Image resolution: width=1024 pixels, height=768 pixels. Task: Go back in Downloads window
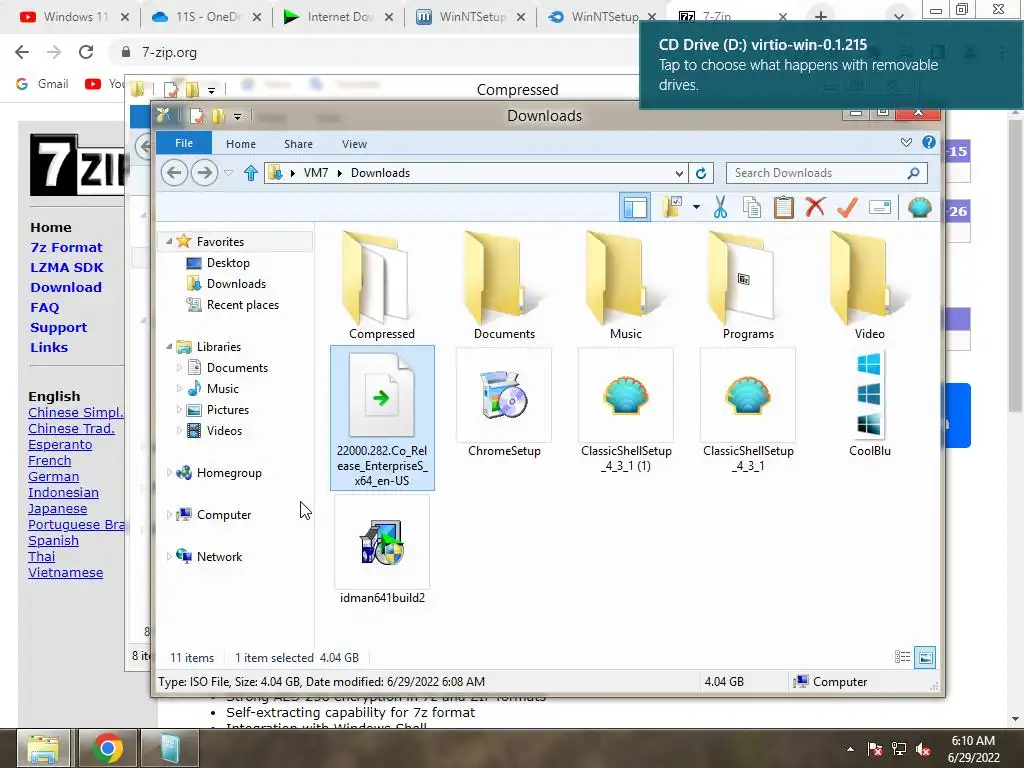tap(174, 173)
